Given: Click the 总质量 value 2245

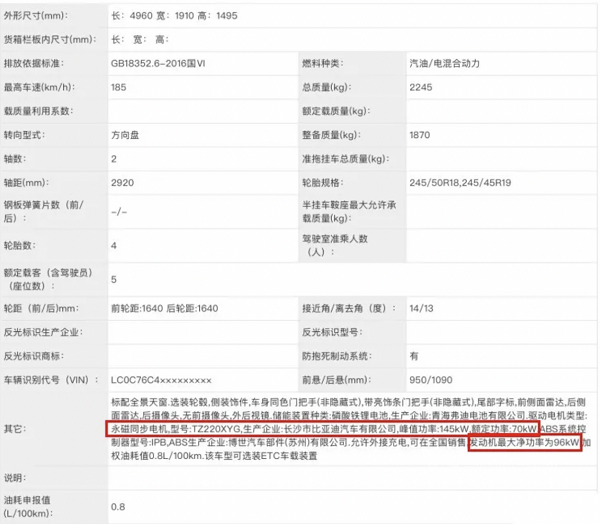Looking at the screenshot, I should [x=421, y=87].
